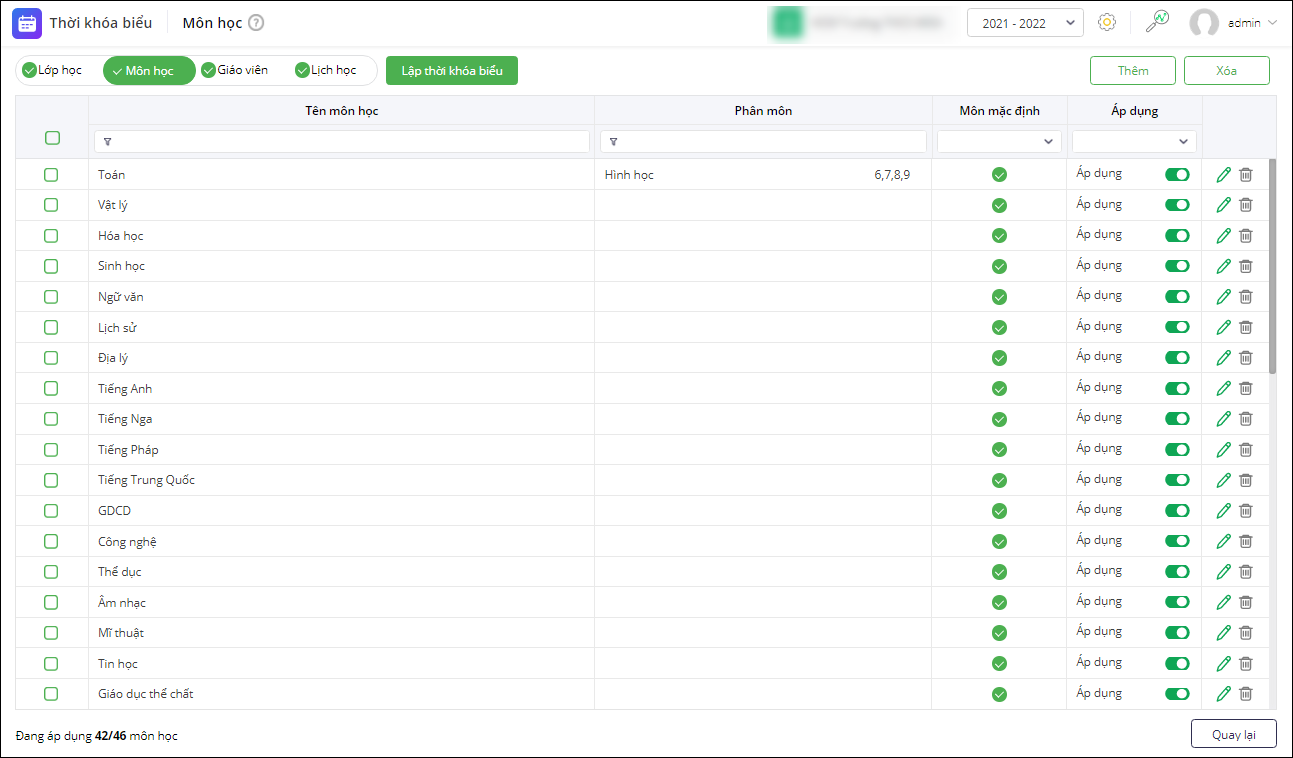Viewport: 1293px width, 758px height.
Task: Click the Giáo dục thể chất subject name
Action: point(146,694)
